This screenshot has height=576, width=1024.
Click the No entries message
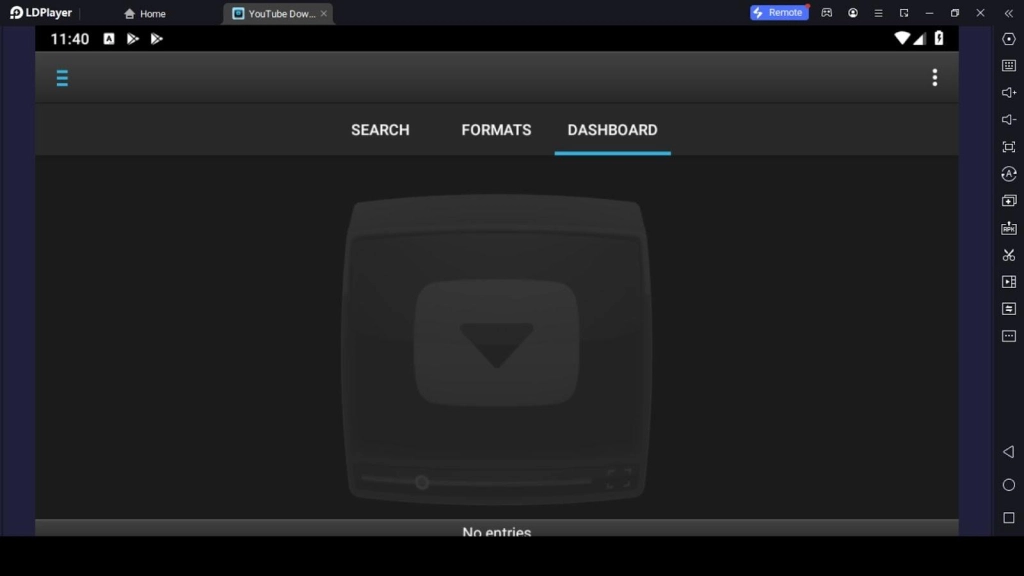[496, 531]
